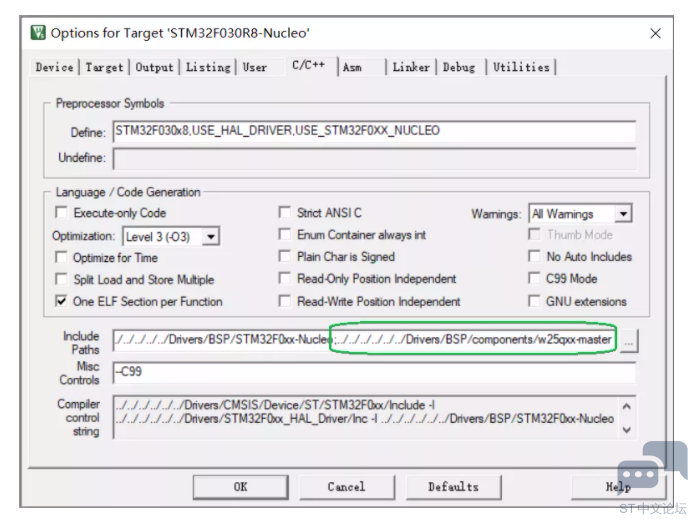
Task: Click the Include Paths field
Action: pos(365,340)
